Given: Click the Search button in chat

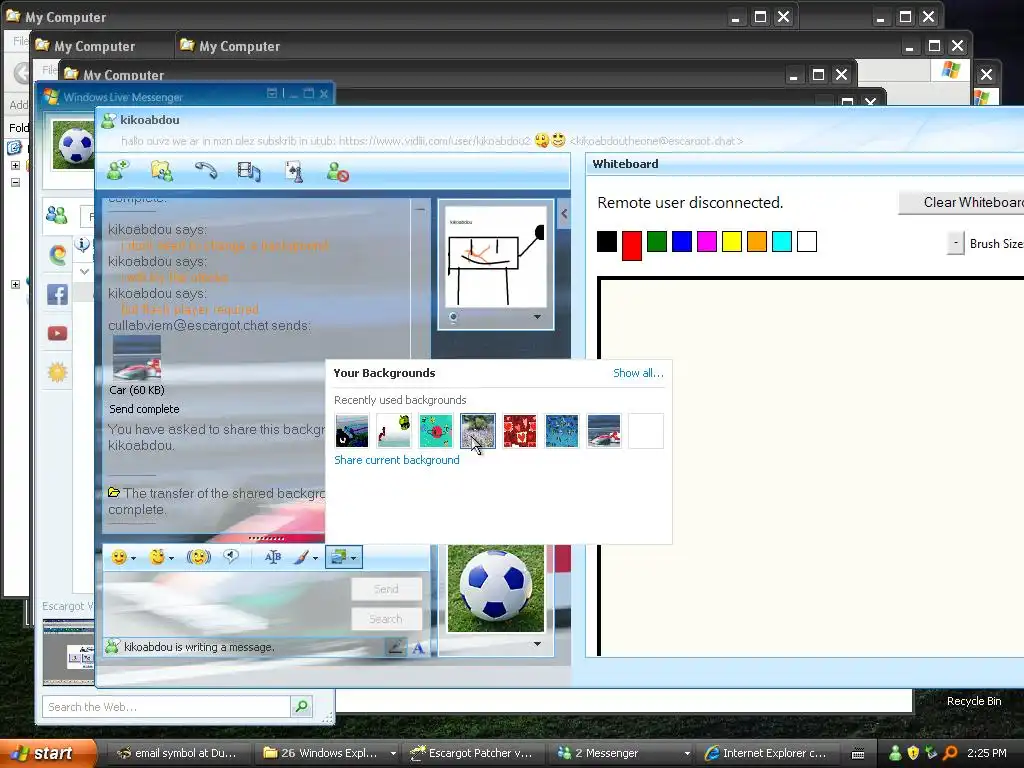Looking at the screenshot, I should [386, 619].
